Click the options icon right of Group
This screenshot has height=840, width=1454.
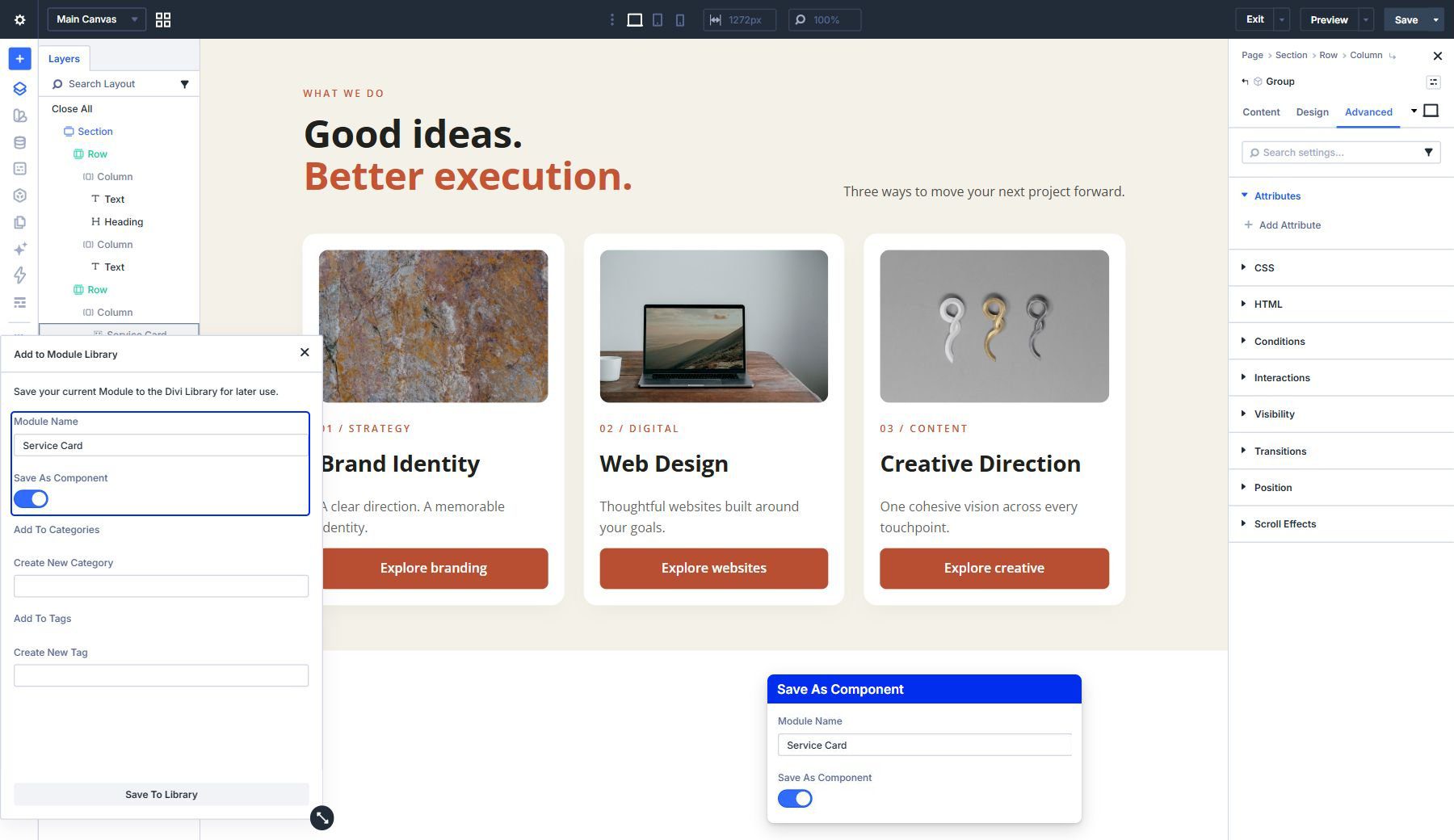click(1433, 82)
